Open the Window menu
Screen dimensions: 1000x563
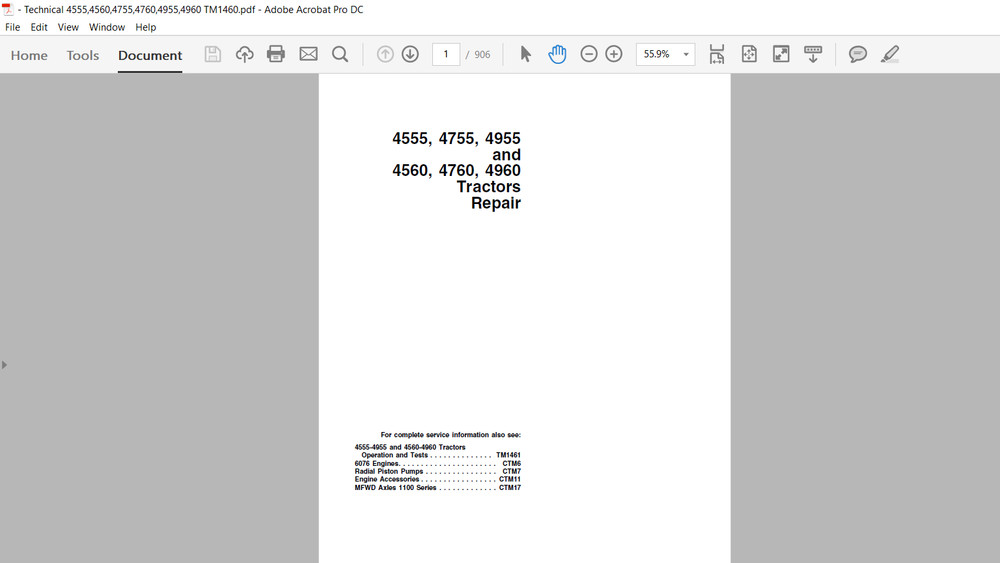pyautogui.click(x=107, y=27)
